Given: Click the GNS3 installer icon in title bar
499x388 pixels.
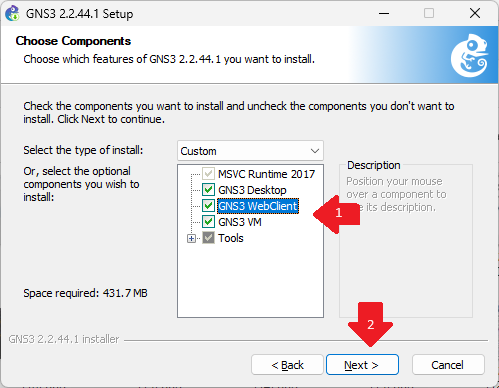Looking at the screenshot, I should point(12,13).
